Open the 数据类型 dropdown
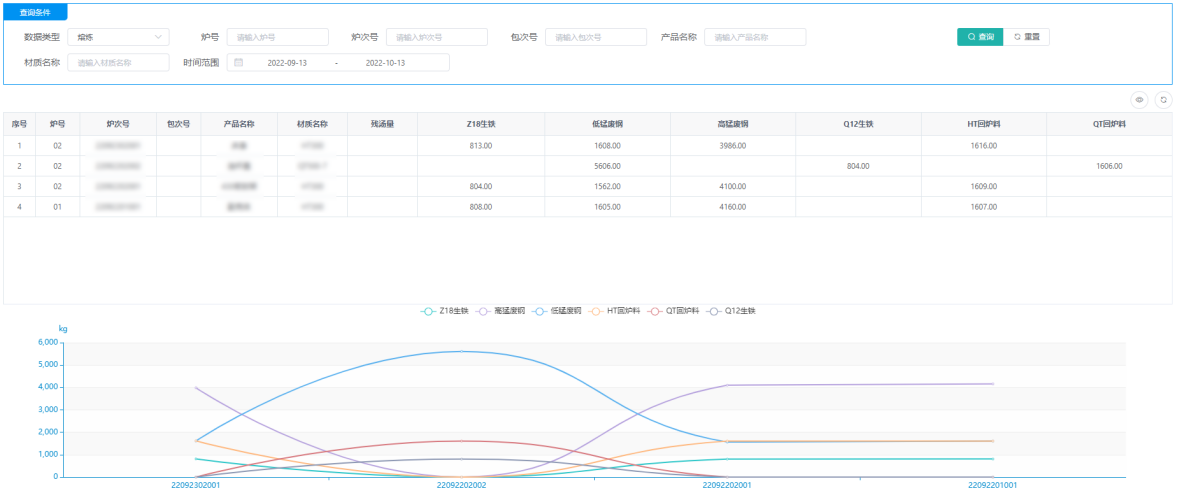Screen dimensions: 1177x500 point(118,37)
